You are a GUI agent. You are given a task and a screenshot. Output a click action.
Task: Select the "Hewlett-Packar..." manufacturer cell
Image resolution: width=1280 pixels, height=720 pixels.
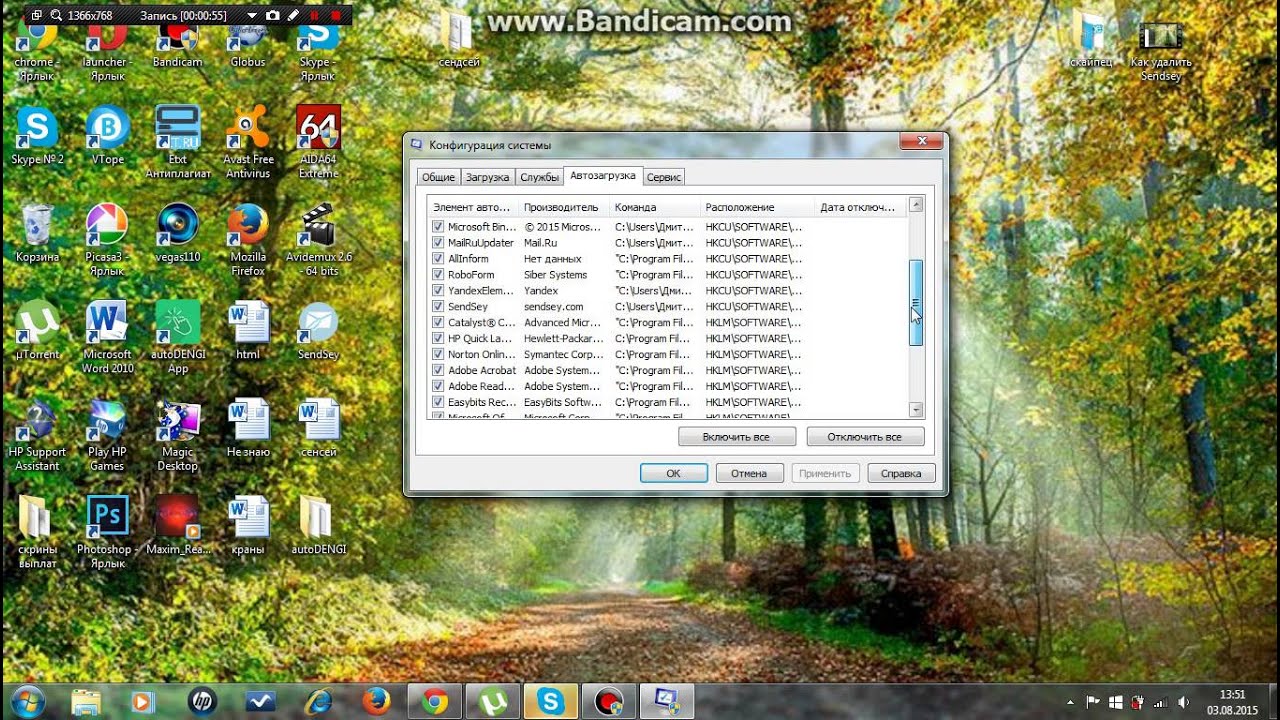point(564,338)
